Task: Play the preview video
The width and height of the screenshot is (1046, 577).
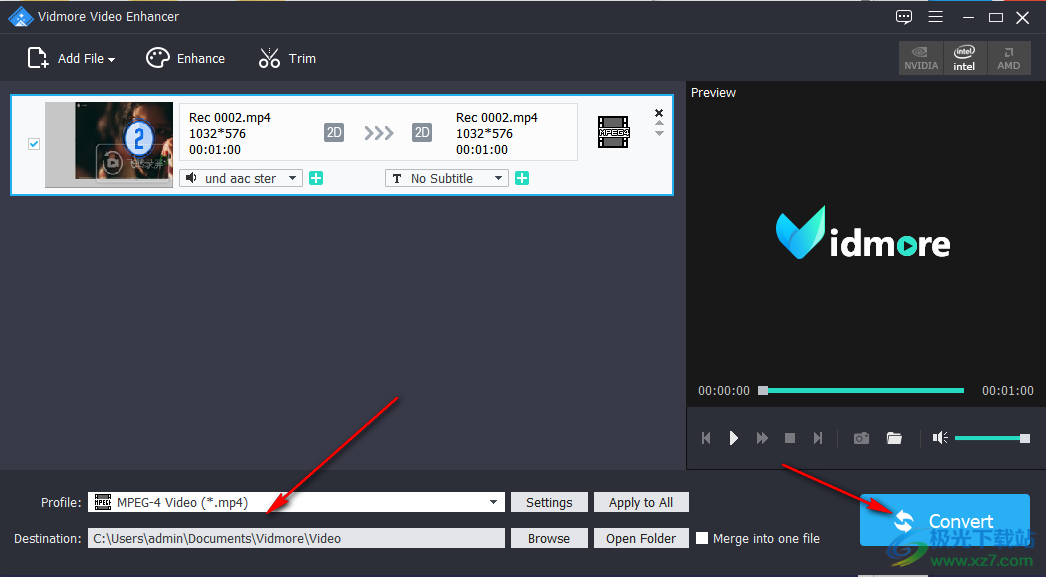Action: pyautogui.click(x=734, y=438)
